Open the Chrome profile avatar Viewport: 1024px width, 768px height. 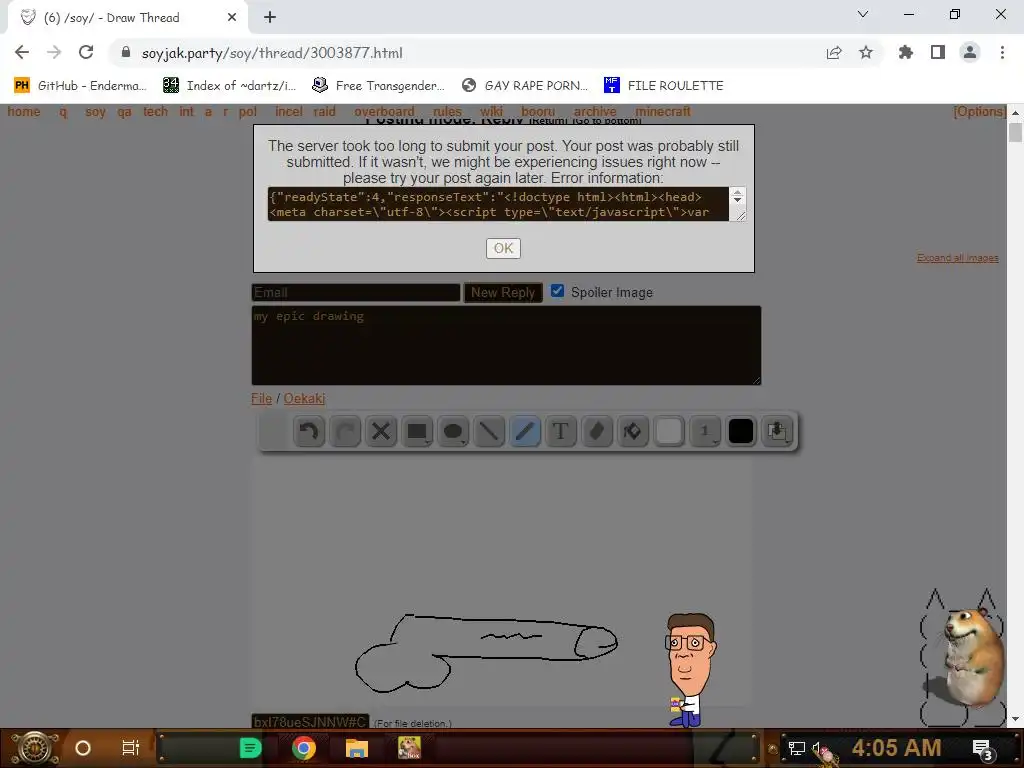coord(970,52)
